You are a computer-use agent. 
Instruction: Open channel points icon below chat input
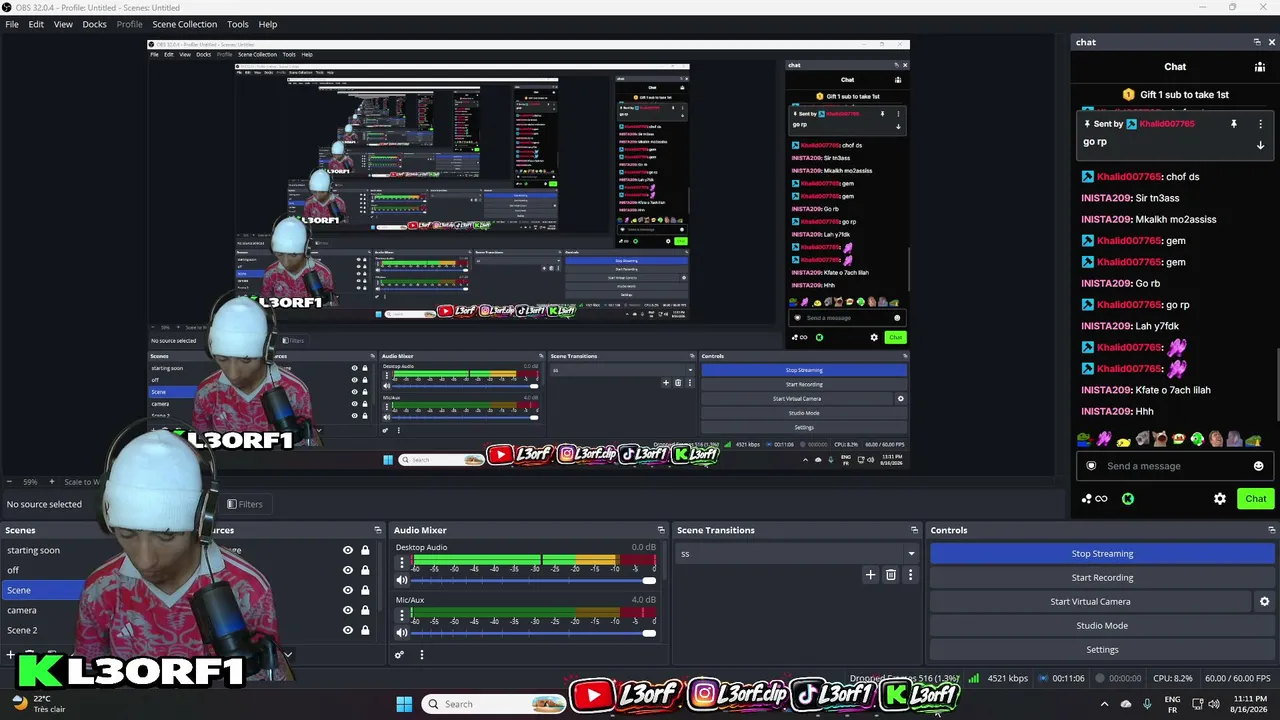click(x=1094, y=499)
